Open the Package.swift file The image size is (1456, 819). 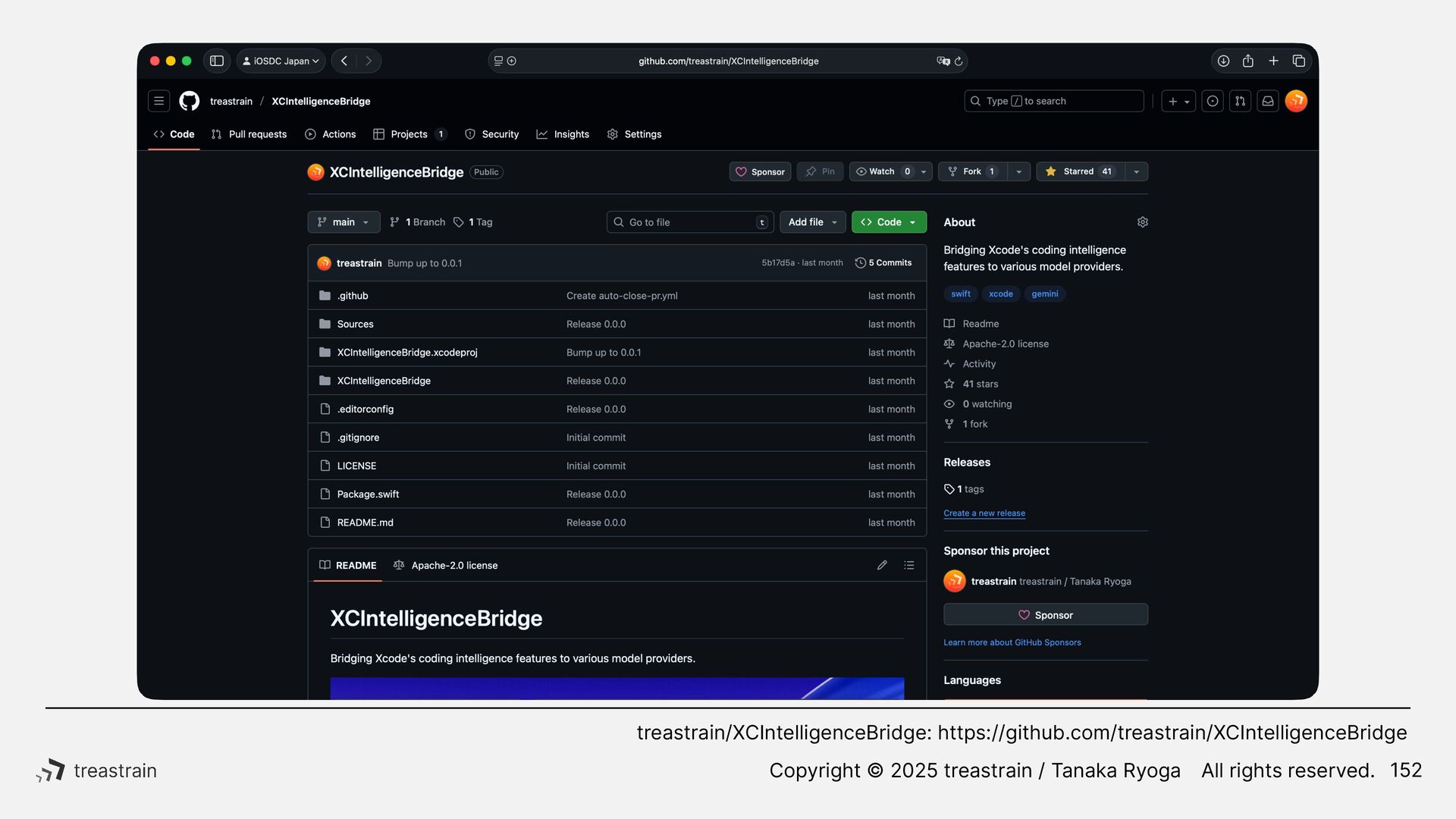(368, 494)
